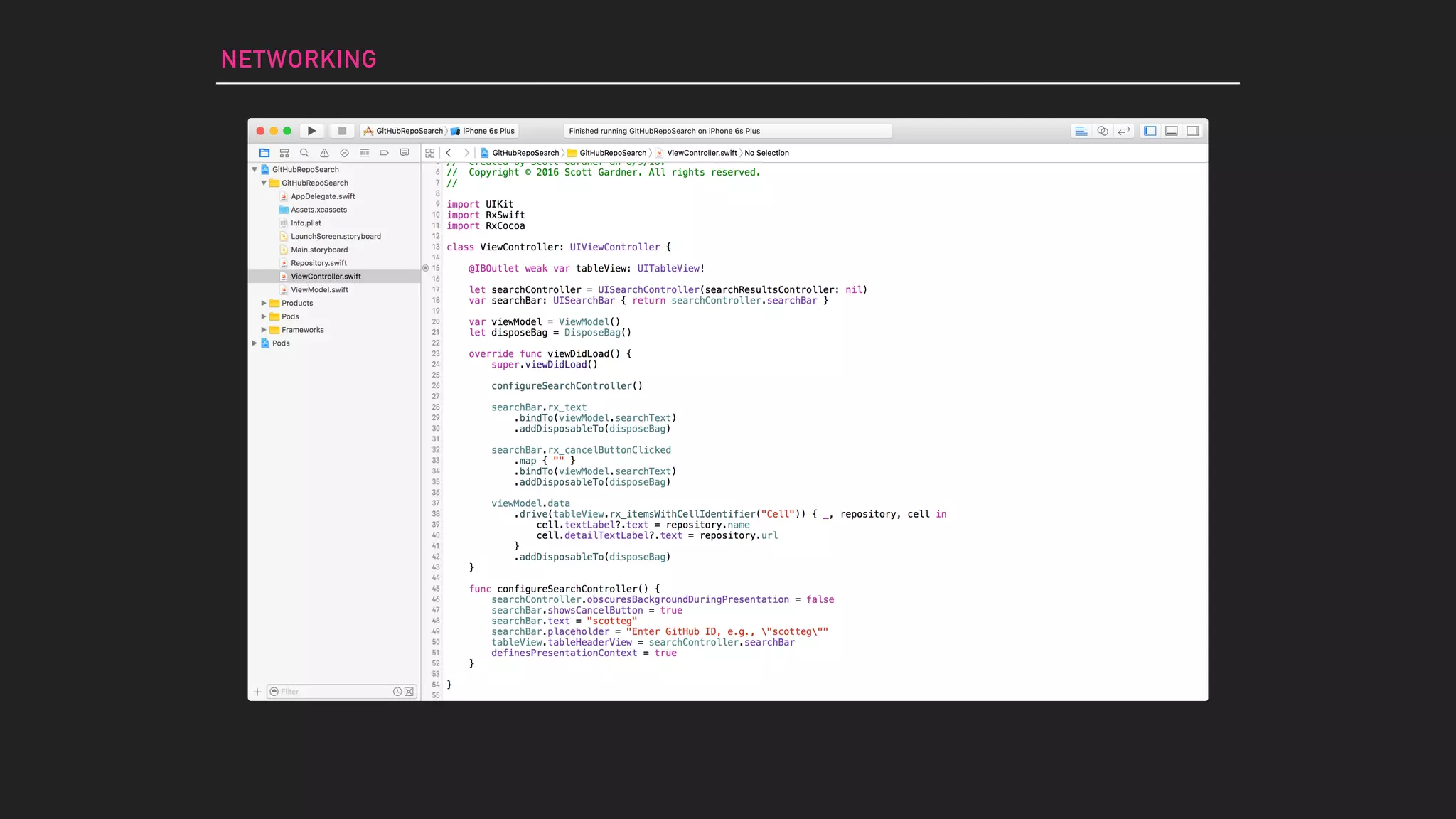The width and height of the screenshot is (1456, 819).
Task: Go back in editor history
Action: [449, 153]
